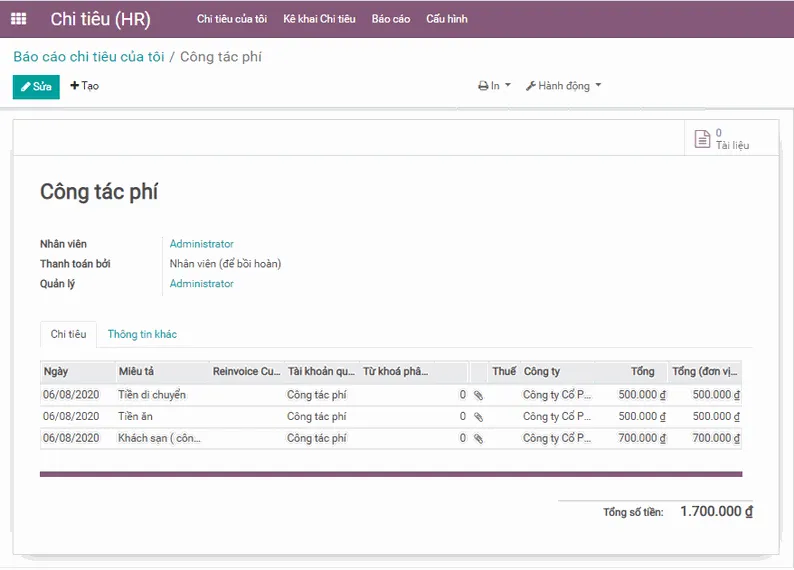Image resolution: width=794 pixels, height=570 pixels.
Task: Sort by the Công ty column header
Action: [x=557, y=372]
